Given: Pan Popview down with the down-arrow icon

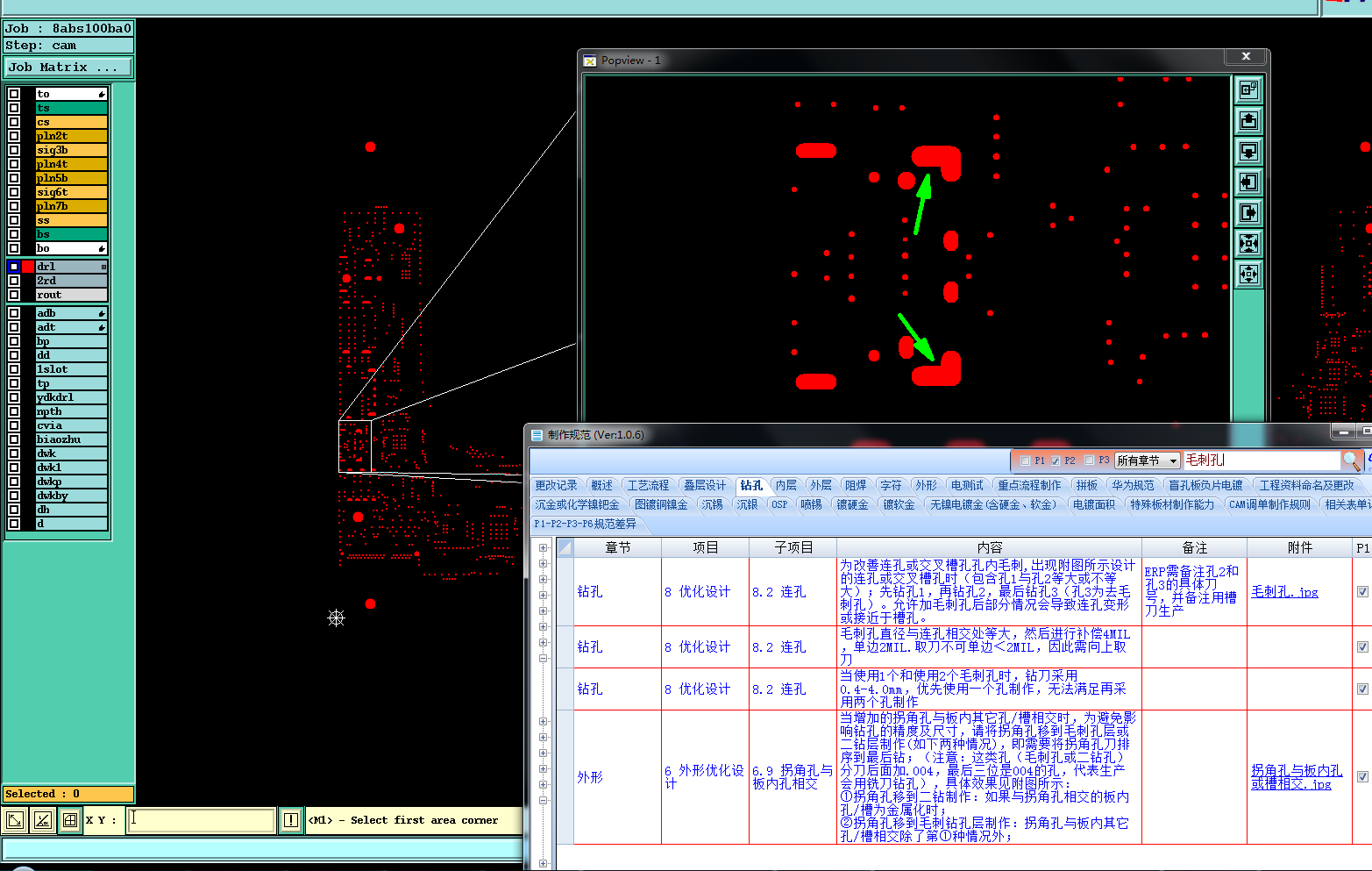Looking at the screenshot, I should [1248, 151].
